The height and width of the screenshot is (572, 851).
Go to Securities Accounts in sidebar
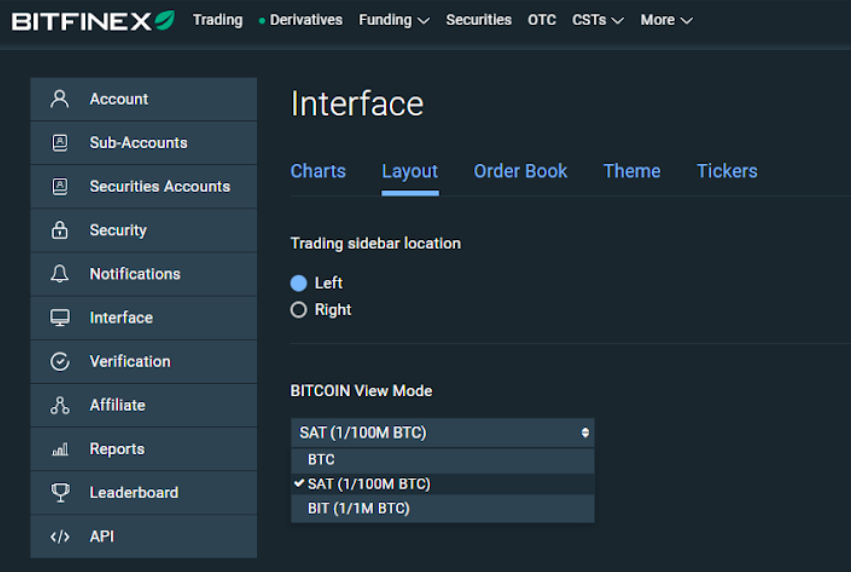[x=144, y=186]
